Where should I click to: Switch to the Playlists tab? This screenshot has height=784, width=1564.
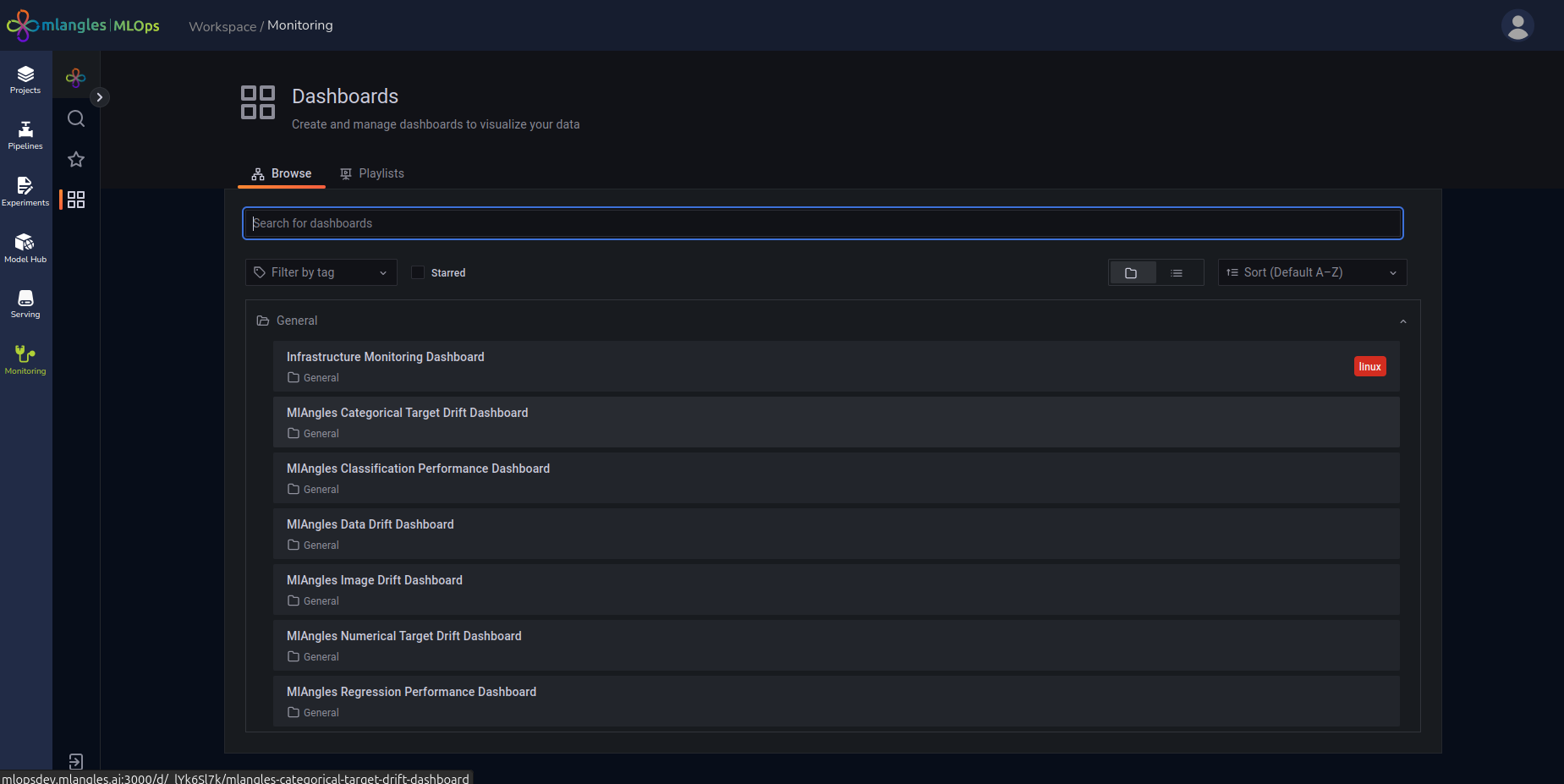372,173
